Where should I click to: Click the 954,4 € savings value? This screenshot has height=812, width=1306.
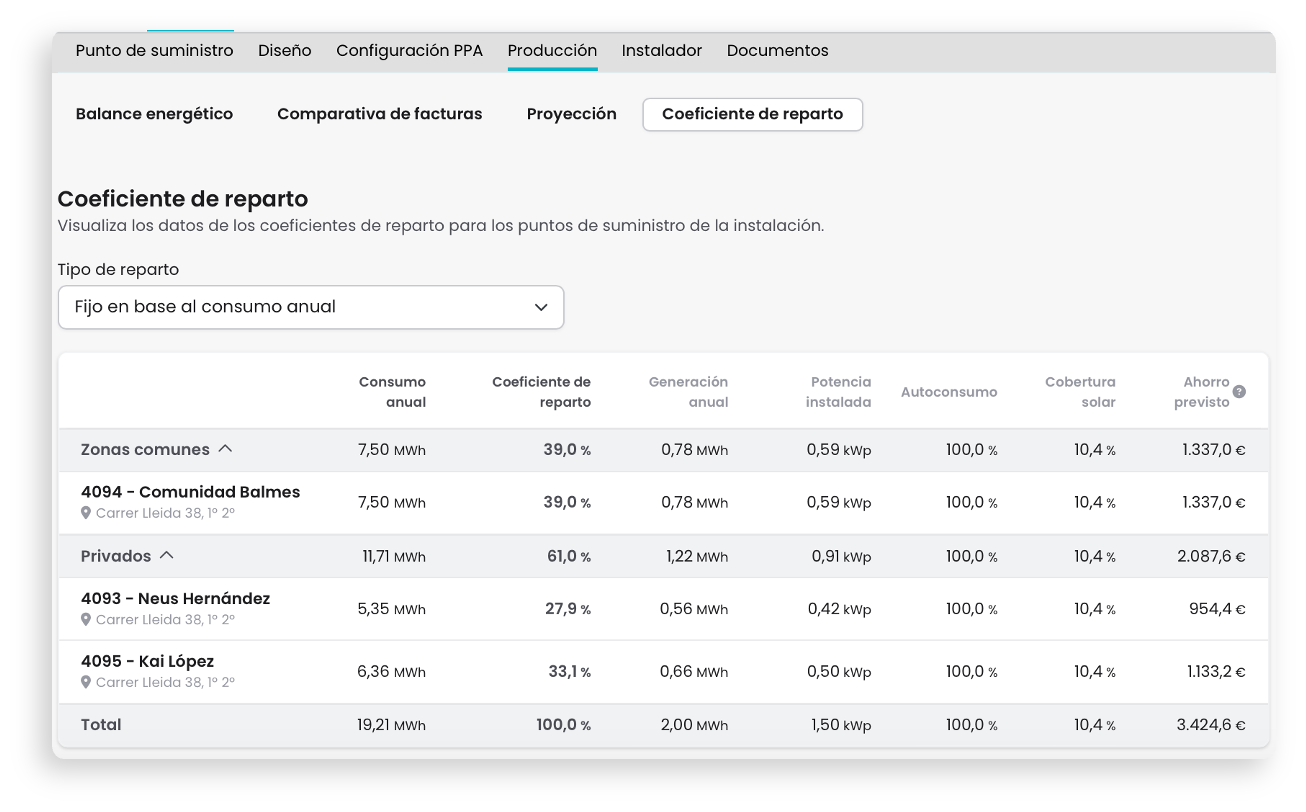click(1217, 609)
